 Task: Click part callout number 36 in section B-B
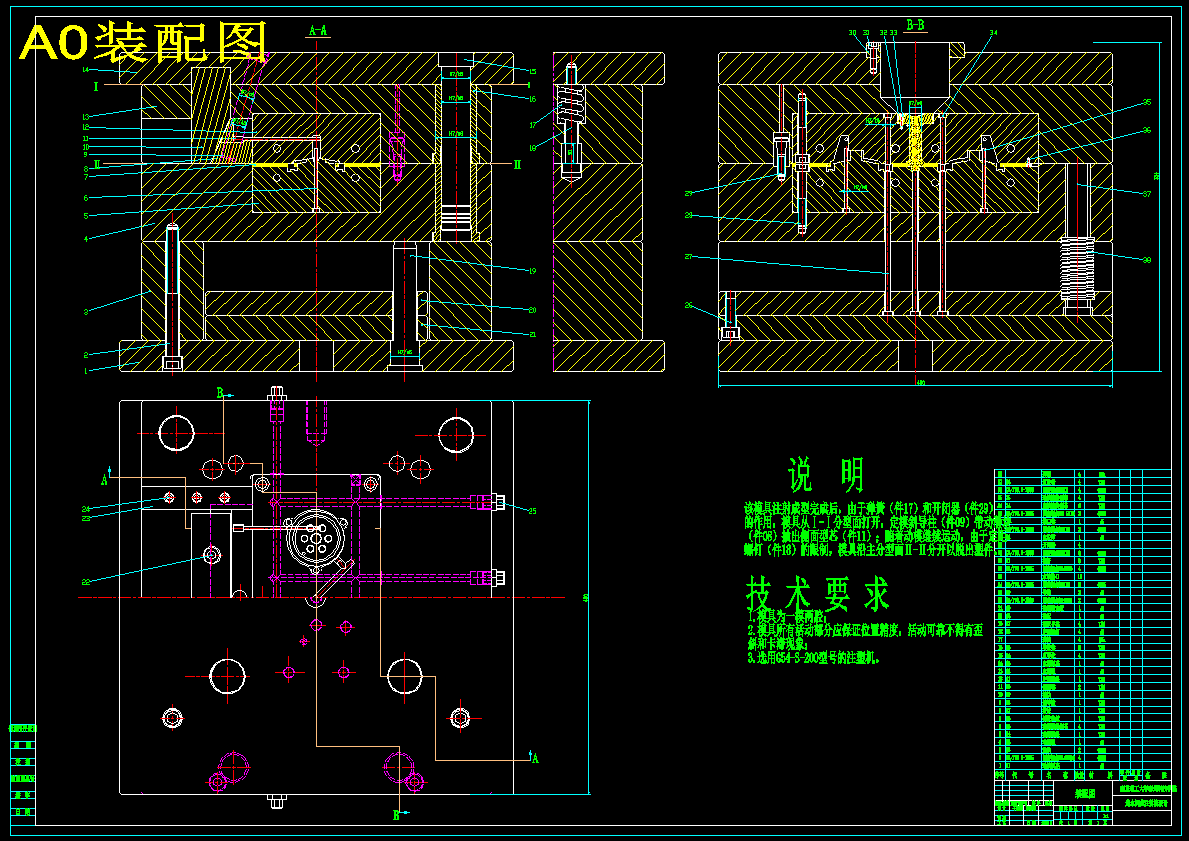click(1147, 130)
